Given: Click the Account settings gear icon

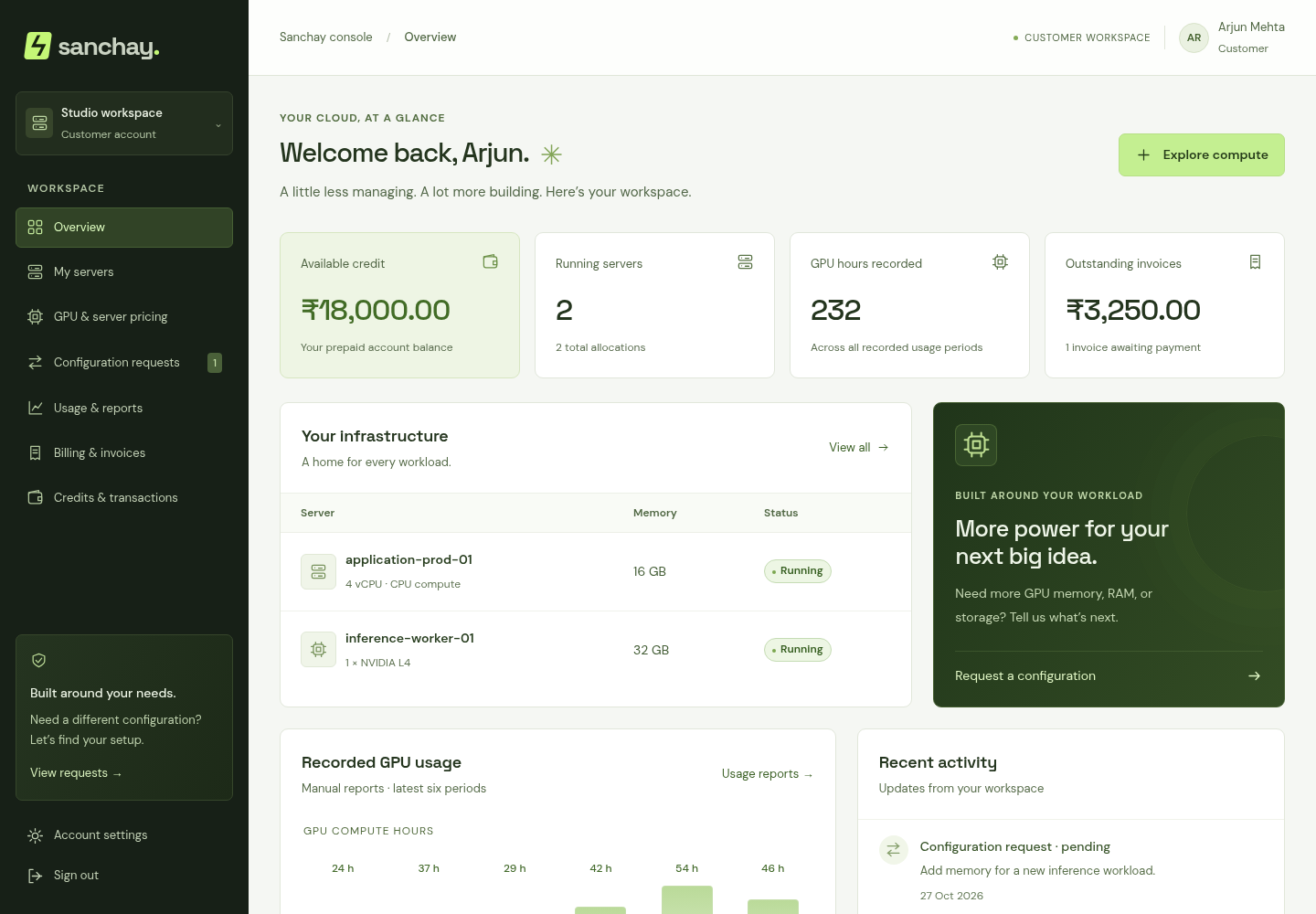Looking at the screenshot, I should (x=36, y=835).
